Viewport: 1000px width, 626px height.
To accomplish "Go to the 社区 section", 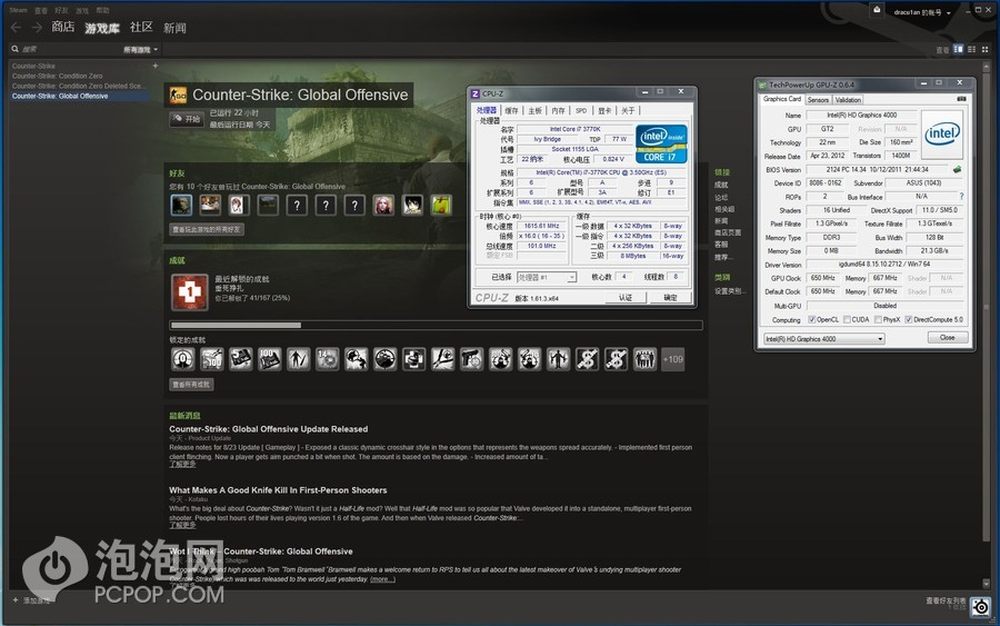I will click(x=141, y=27).
